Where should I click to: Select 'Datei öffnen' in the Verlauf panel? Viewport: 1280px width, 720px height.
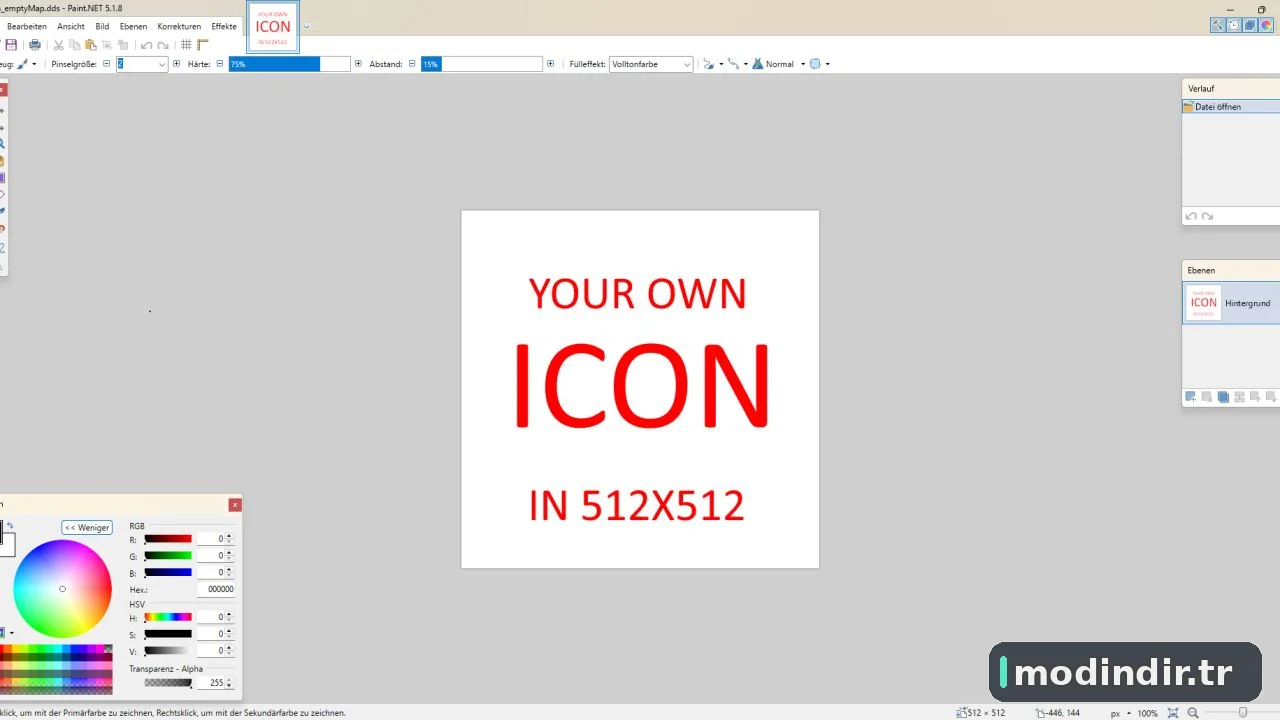1231,106
